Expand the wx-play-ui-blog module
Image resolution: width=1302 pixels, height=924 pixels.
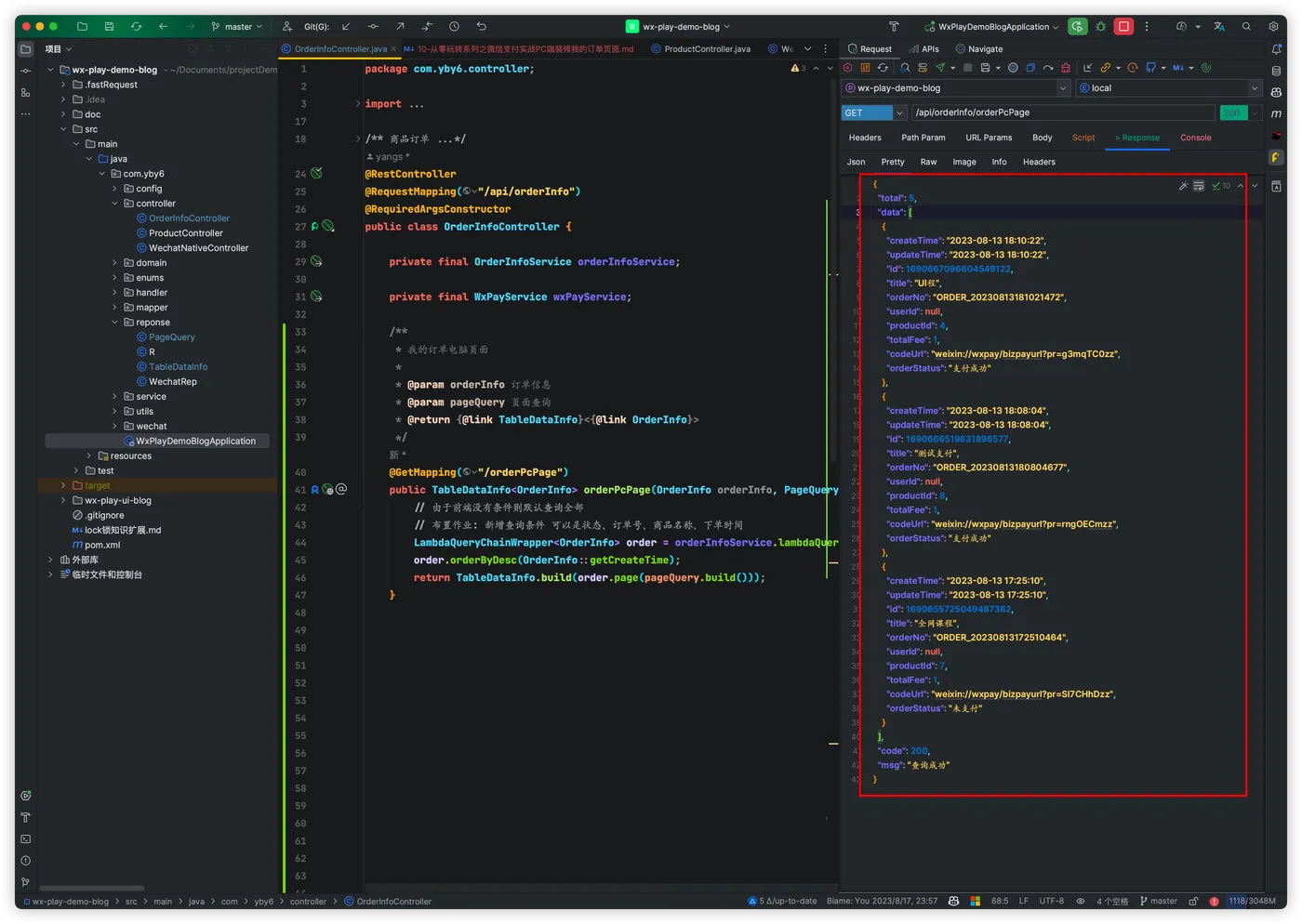pos(63,501)
